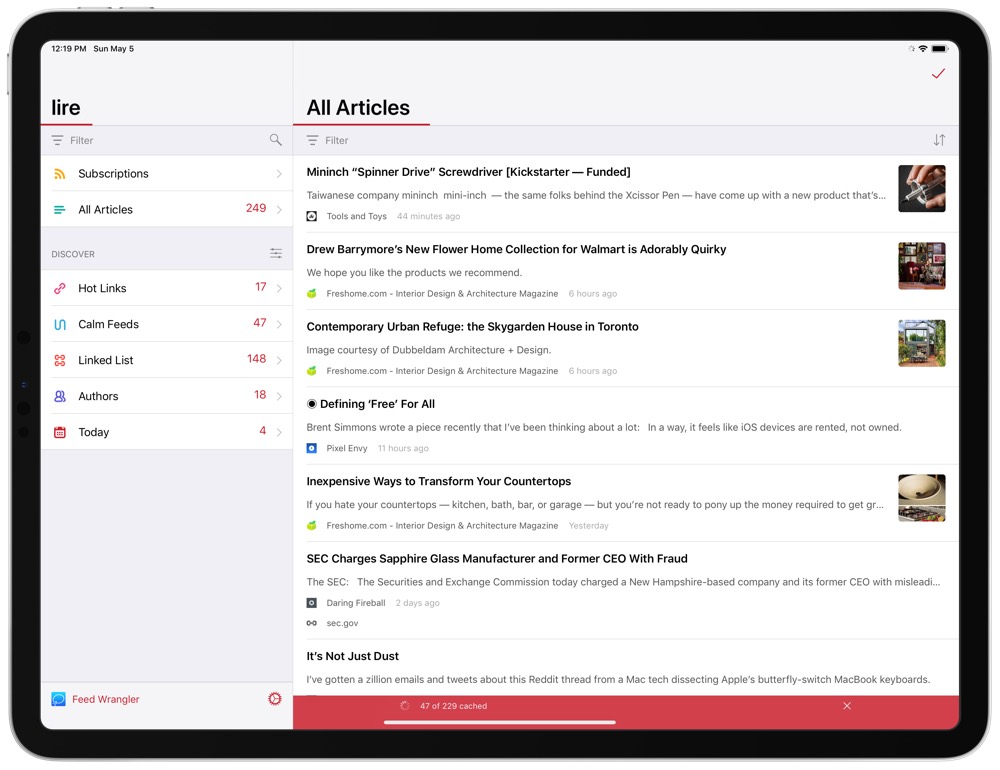
Task: Open the Discover settings sliders icon
Action: [276, 253]
